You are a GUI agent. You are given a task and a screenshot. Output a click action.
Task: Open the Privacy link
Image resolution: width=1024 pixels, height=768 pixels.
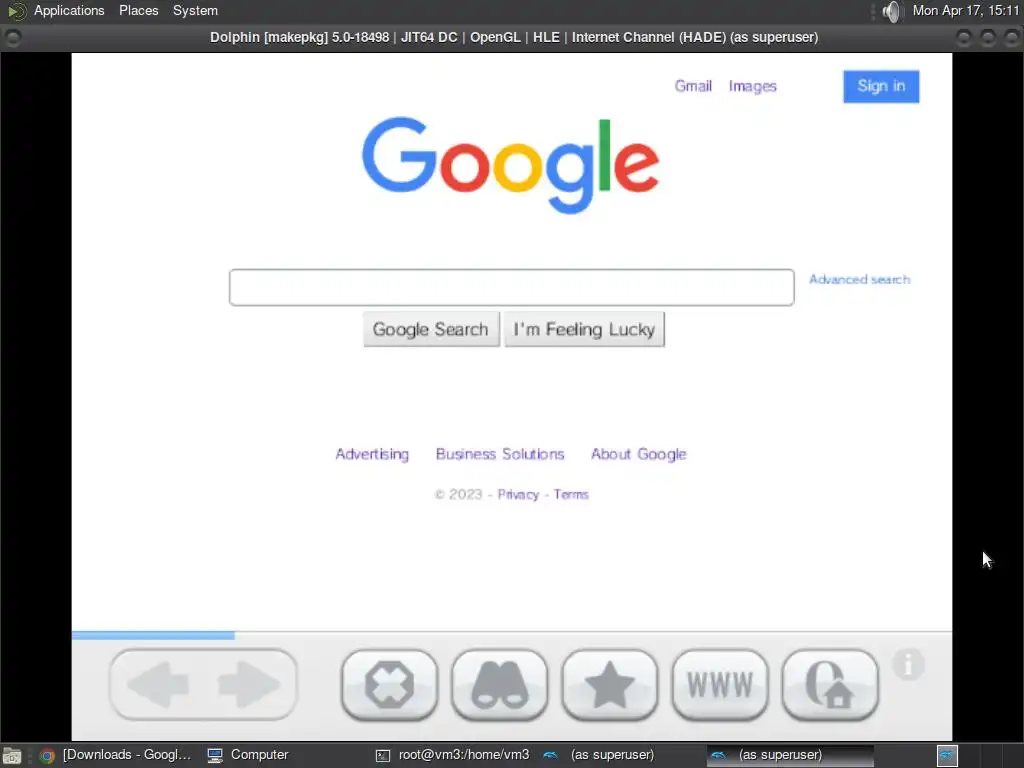519,494
